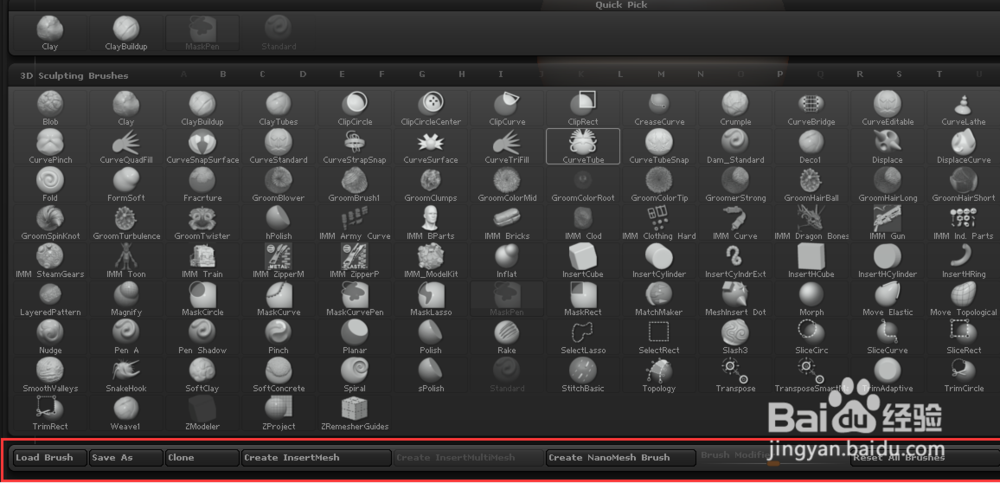Viewport: 1000px width, 483px height.
Task: Select the GroomHairBall brush
Action: point(811,185)
